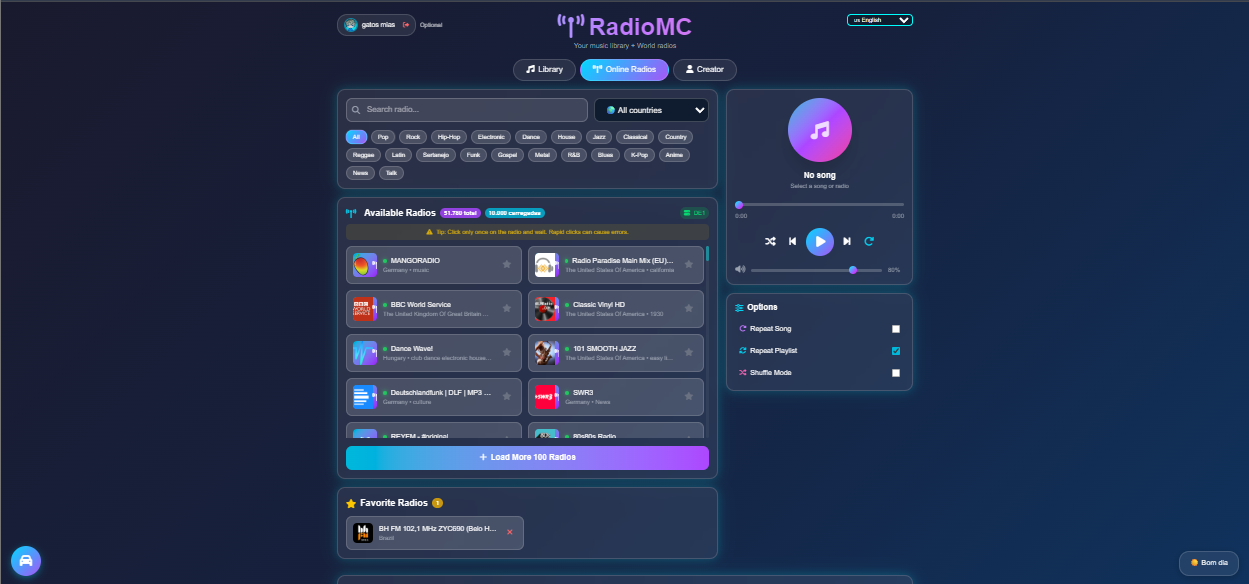
Task: Disable the Repeat Playlist checkbox
Action: point(896,350)
